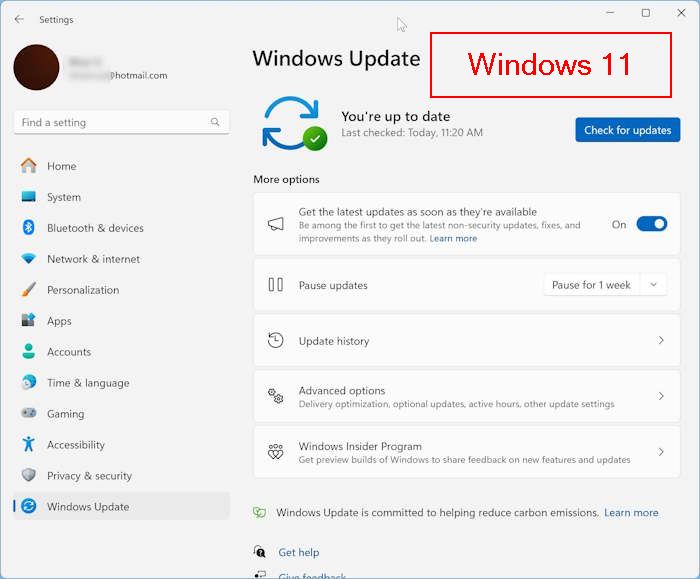Close the Settings window
The image size is (700, 579).
click(681, 13)
